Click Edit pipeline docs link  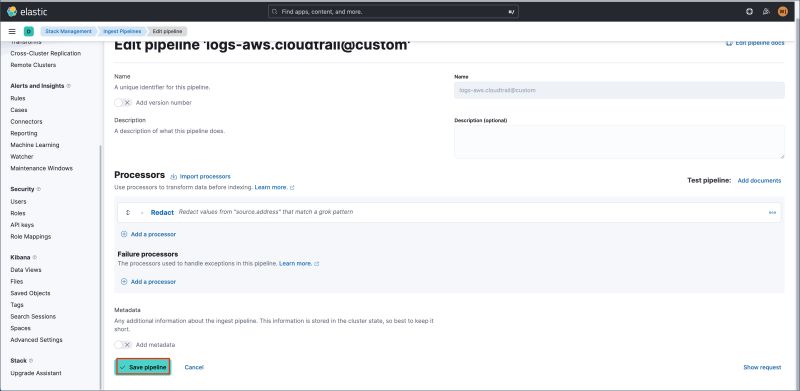tap(760, 43)
